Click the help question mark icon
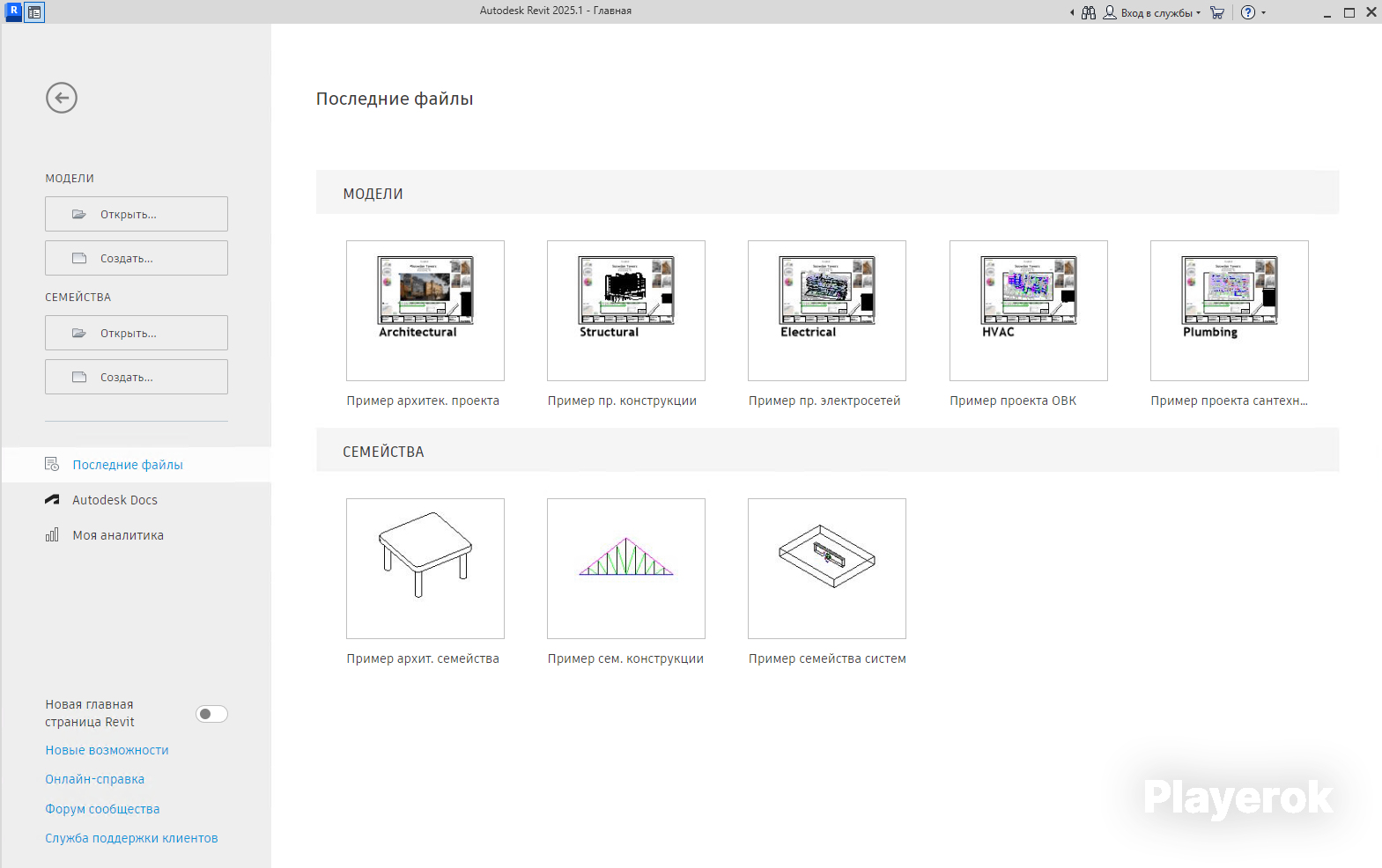Image resolution: width=1382 pixels, height=868 pixels. click(1248, 12)
